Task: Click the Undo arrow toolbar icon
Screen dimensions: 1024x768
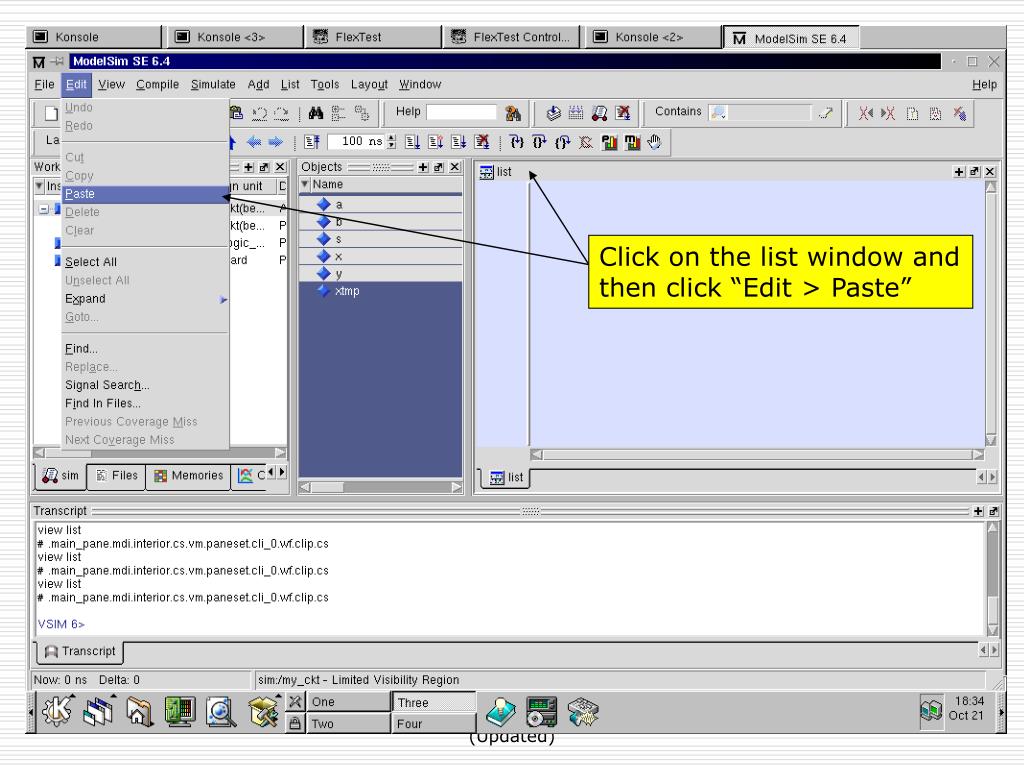Action: point(259,113)
